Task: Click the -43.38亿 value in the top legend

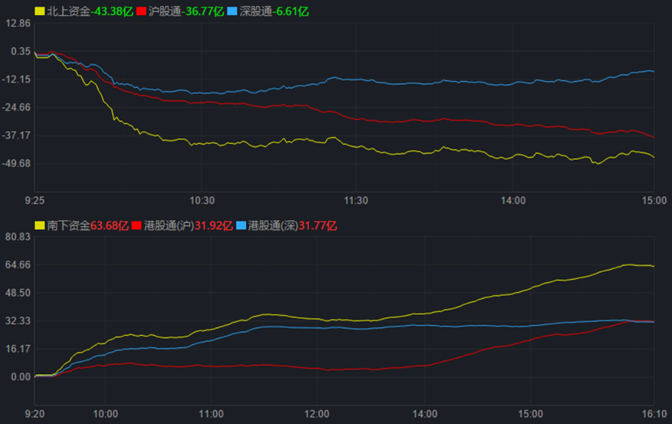Action: click(x=111, y=11)
